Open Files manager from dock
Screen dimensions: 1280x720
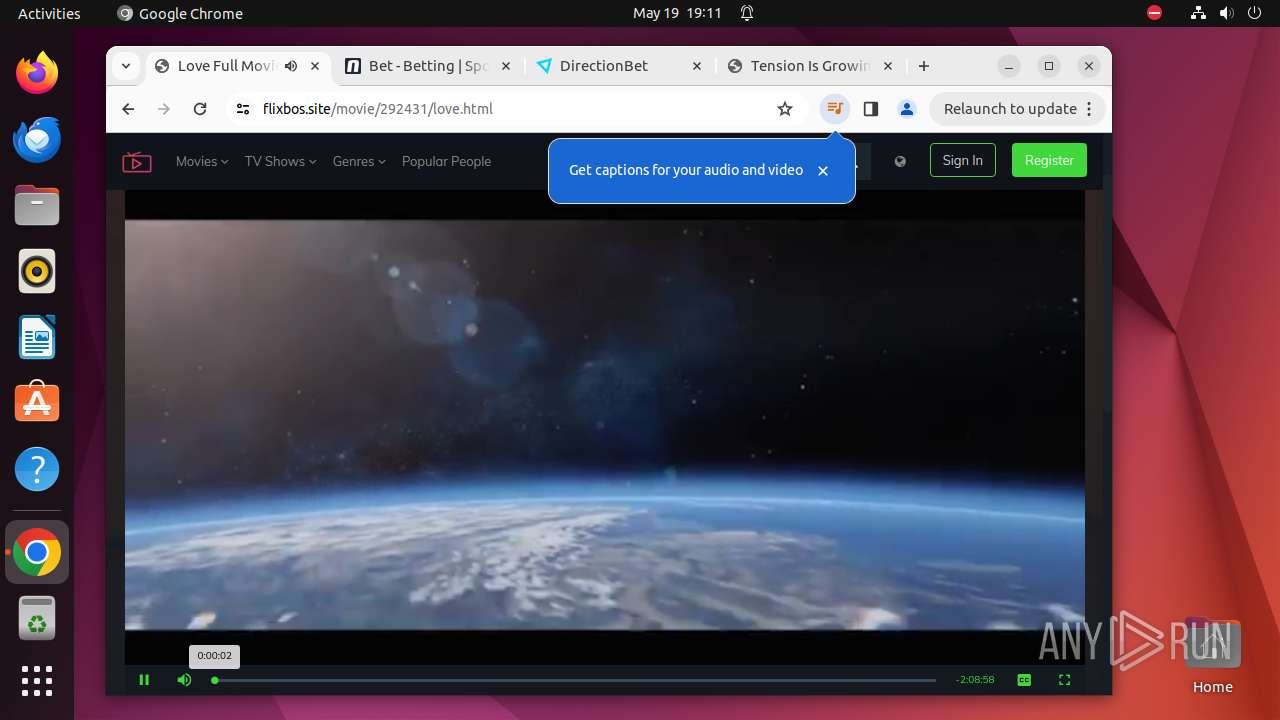pyautogui.click(x=37, y=205)
